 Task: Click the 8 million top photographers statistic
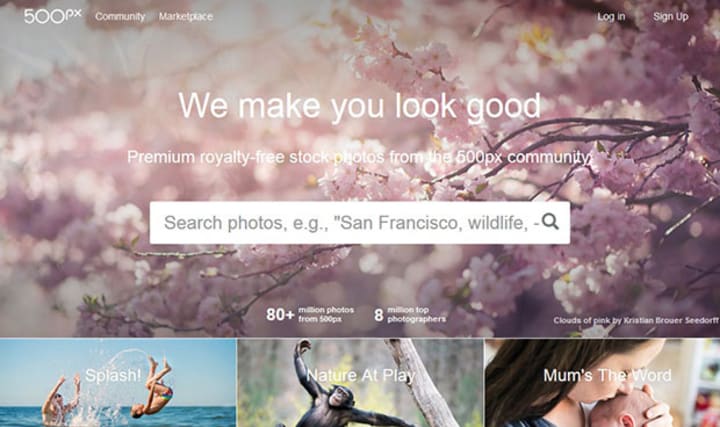(410, 315)
